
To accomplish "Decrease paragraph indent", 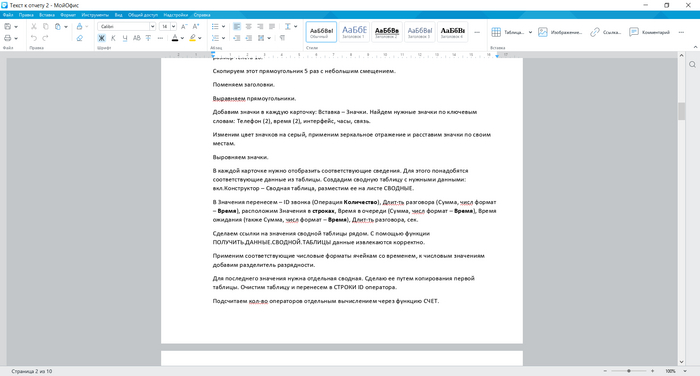I will coord(237,38).
